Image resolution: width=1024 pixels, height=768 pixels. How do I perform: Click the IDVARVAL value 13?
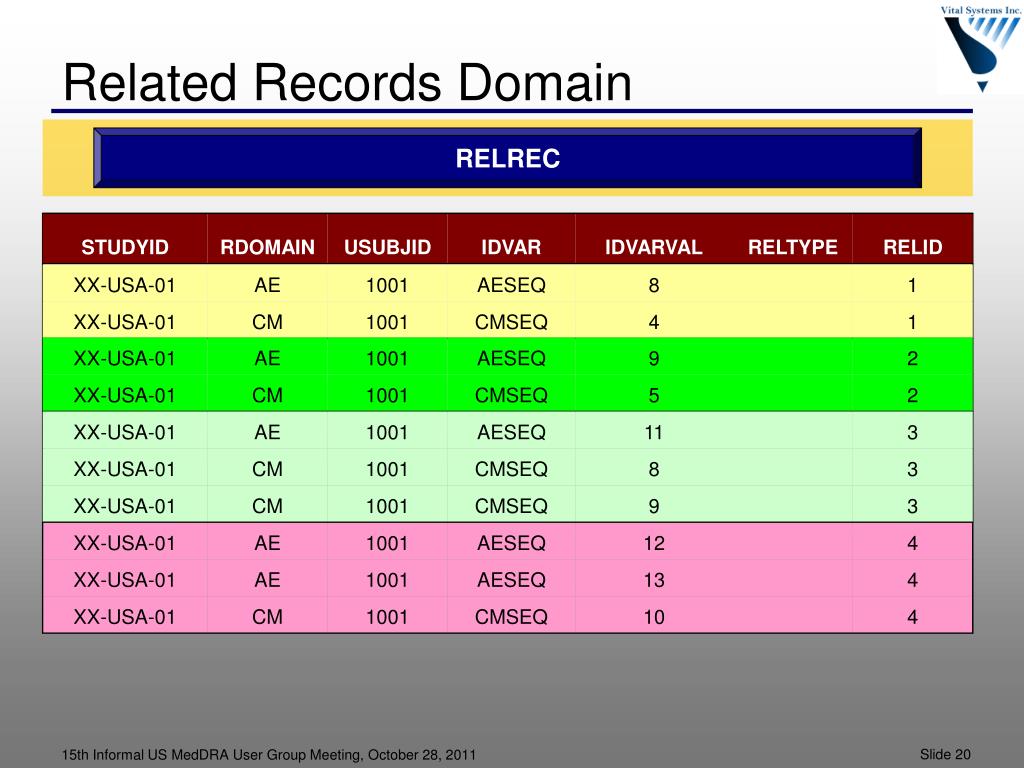click(654, 580)
